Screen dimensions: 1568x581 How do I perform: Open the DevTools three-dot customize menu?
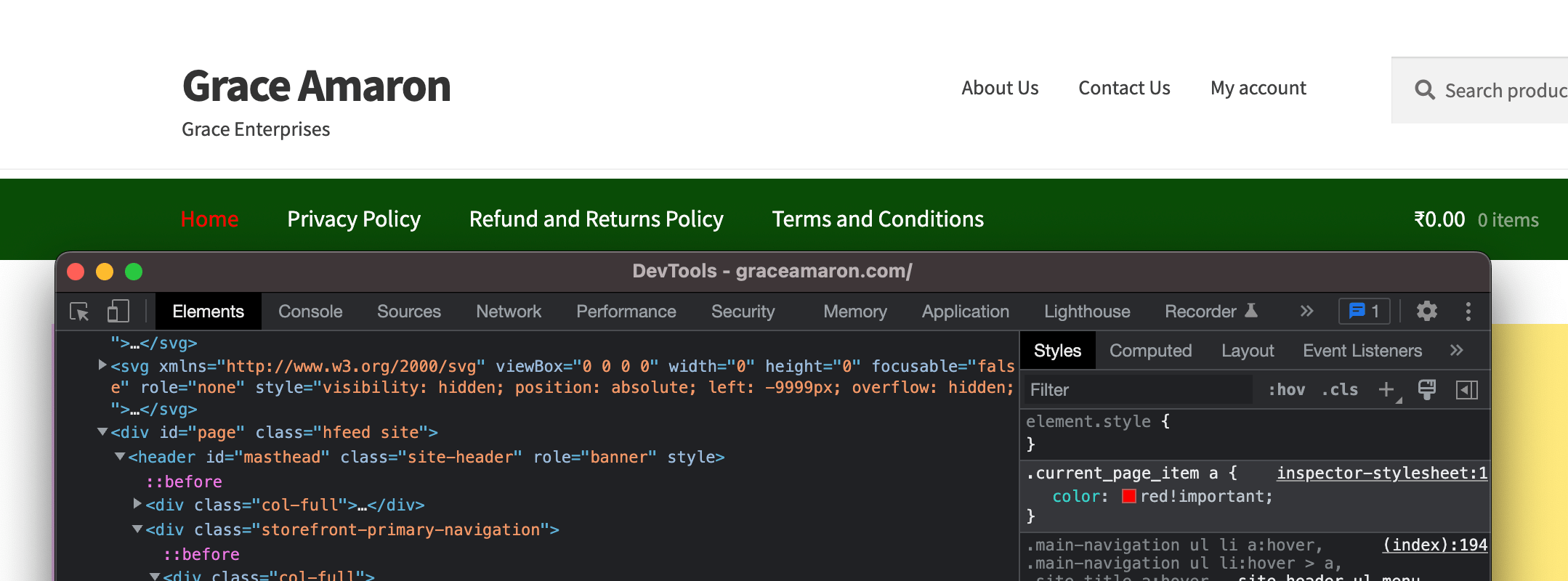point(1468,312)
